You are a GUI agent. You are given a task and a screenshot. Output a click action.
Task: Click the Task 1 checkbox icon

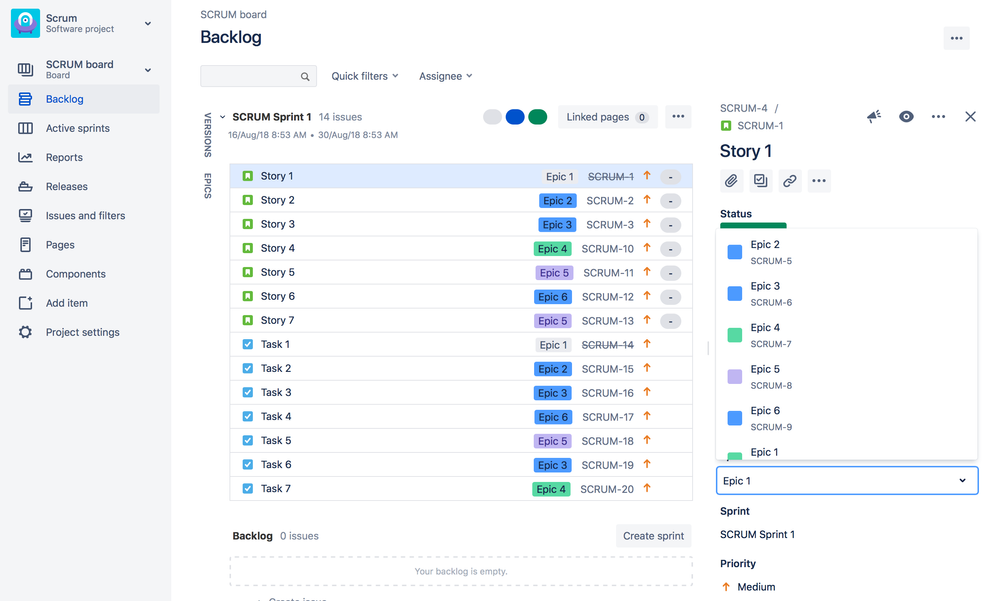(x=248, y=345)
